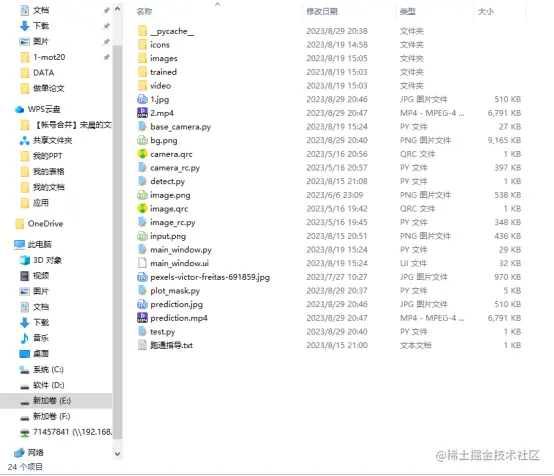Open 3D 对象 under 此电脑
Screen dimensions: 554x476
pyautogui.click(x=47, y=260)
